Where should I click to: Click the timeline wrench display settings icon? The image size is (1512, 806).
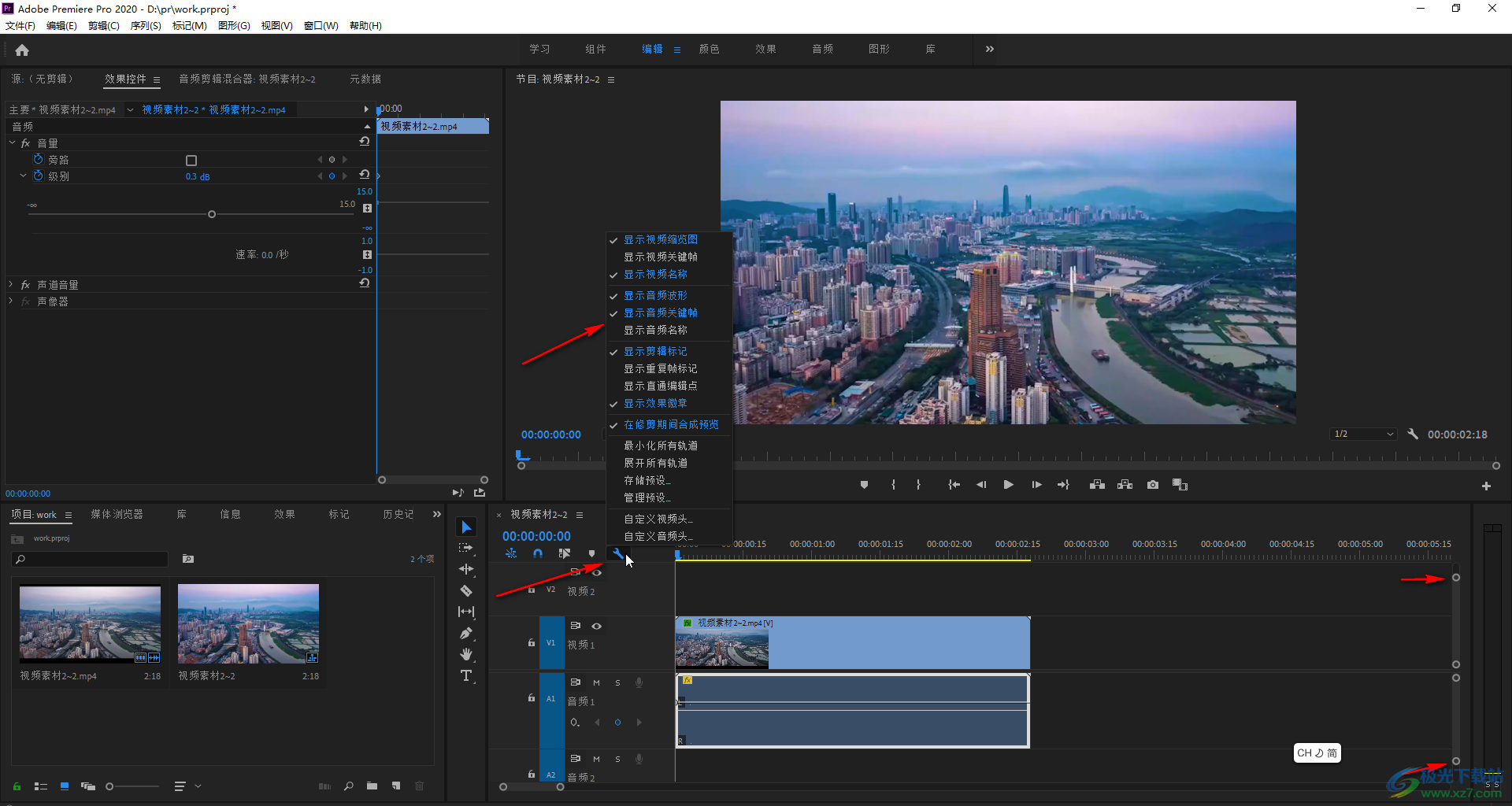point(617,553)
